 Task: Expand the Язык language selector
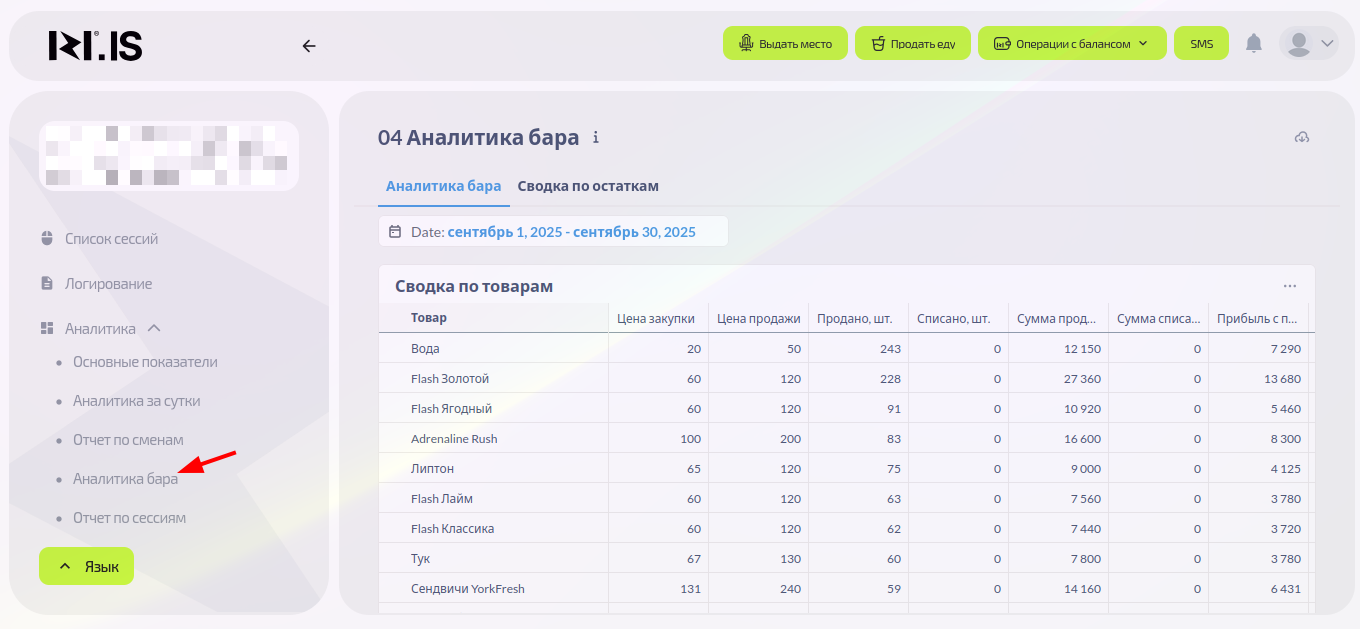pos(86,567)
